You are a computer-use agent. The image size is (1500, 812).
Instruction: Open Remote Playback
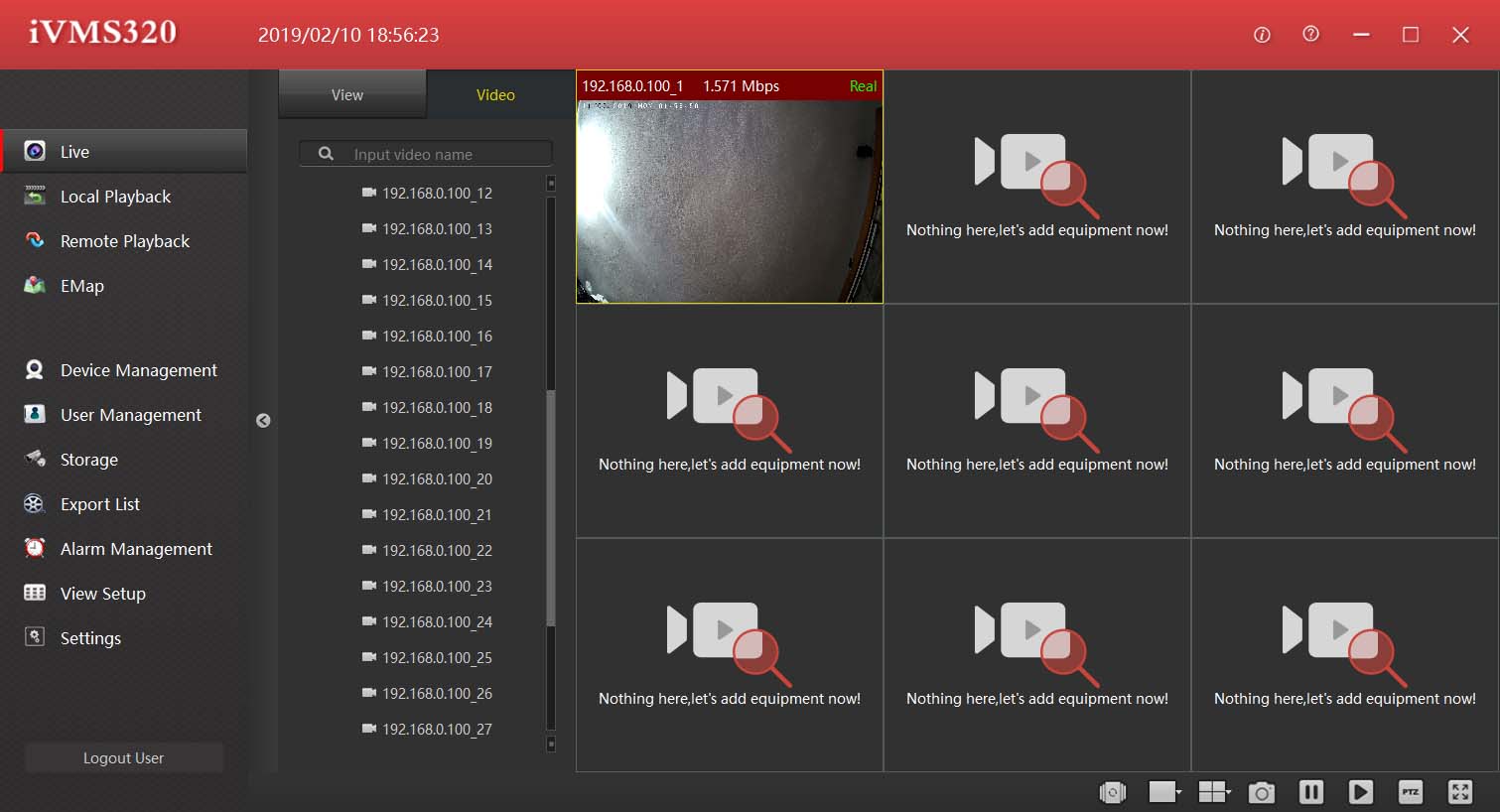(124, 241)
